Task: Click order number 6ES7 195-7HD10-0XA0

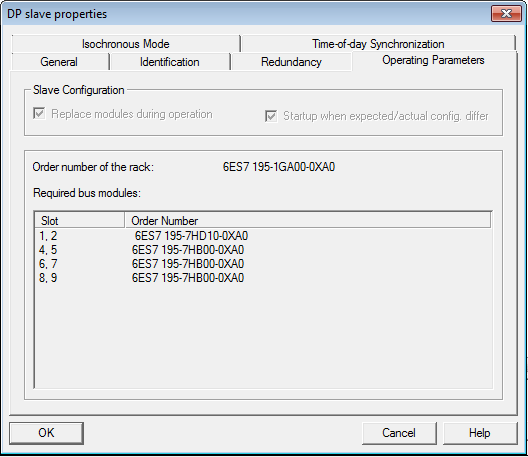Action: (x=191, y=236)
